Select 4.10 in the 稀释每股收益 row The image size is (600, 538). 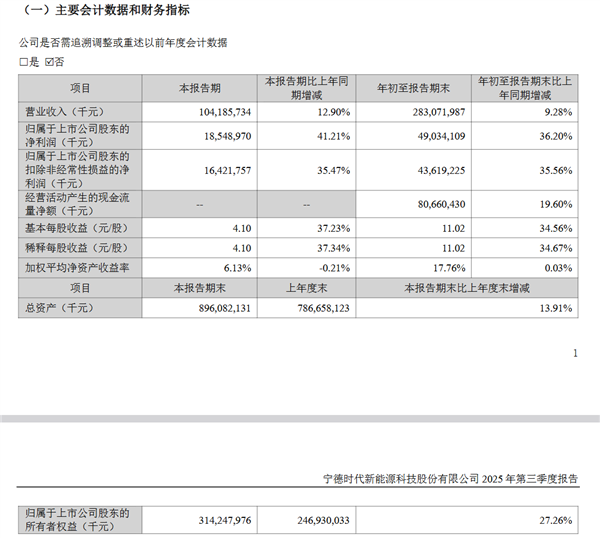(x=242, y=248)
